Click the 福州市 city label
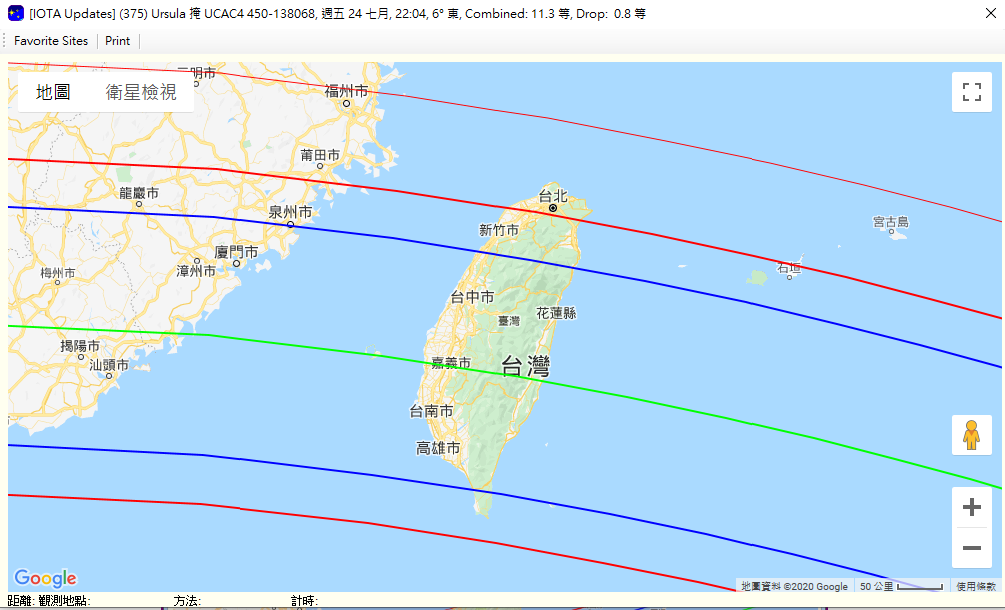Screen dimensions: 1005x610 point(346,92)
